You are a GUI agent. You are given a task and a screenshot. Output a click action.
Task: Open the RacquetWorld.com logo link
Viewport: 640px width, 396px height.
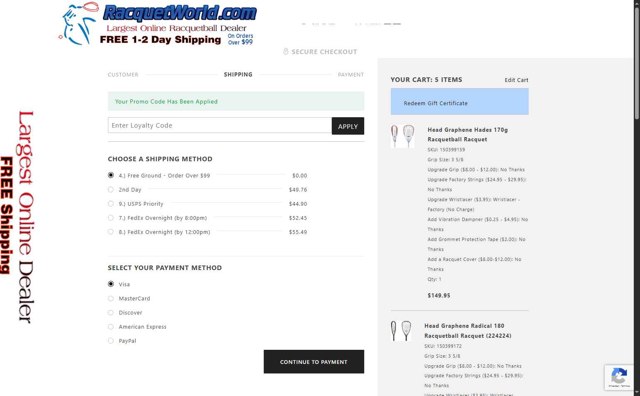(x=158, y=23)
